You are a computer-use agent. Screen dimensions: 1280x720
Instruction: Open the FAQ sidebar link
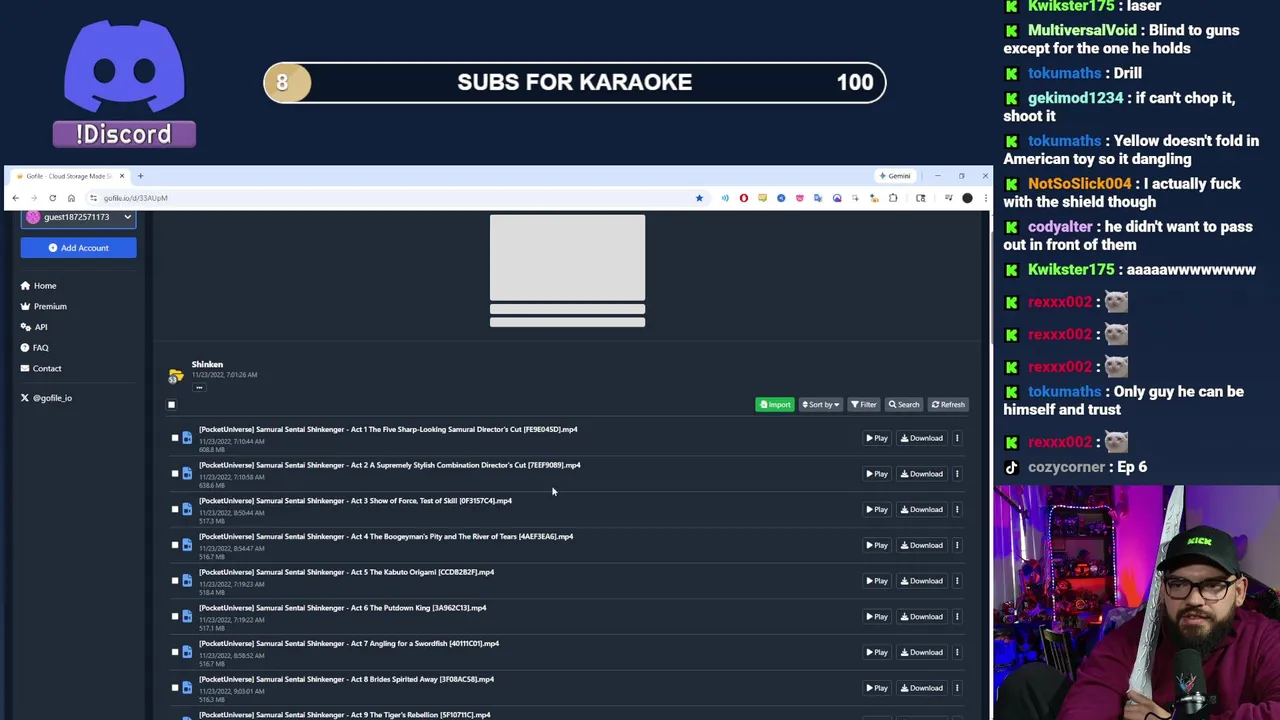point(34,347)
